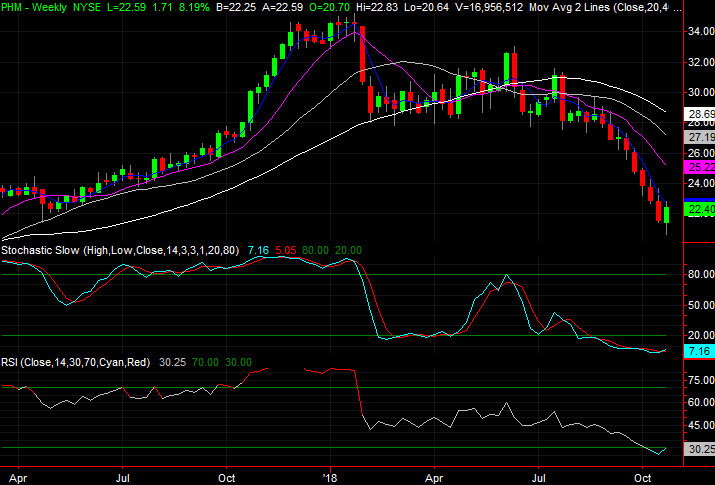The height and width of the screenshot is (485, 715).
Task: Click the Lo=20.64 low value
Action: pos(425,7)
